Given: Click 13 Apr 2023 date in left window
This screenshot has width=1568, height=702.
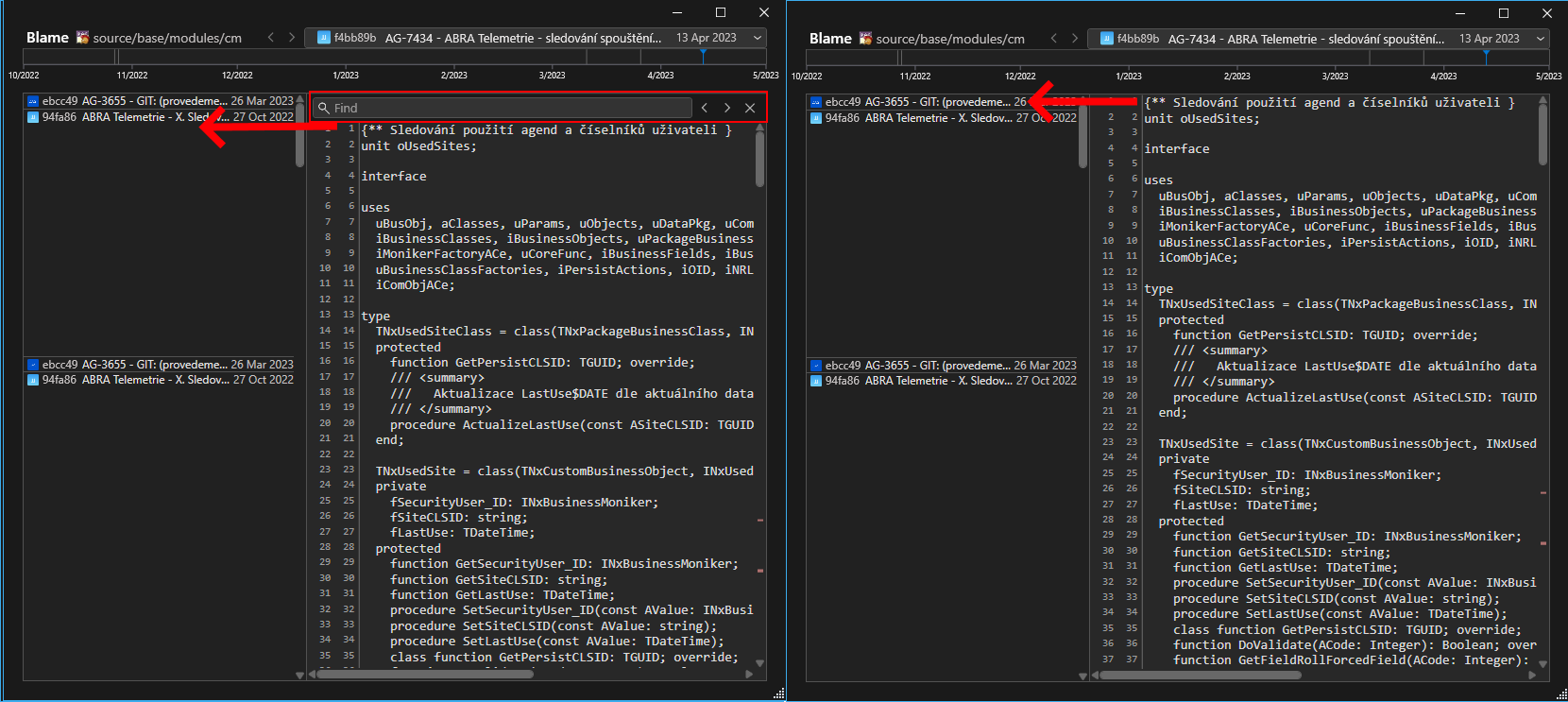Looking at the screenshot, I should tap(707, 38).
